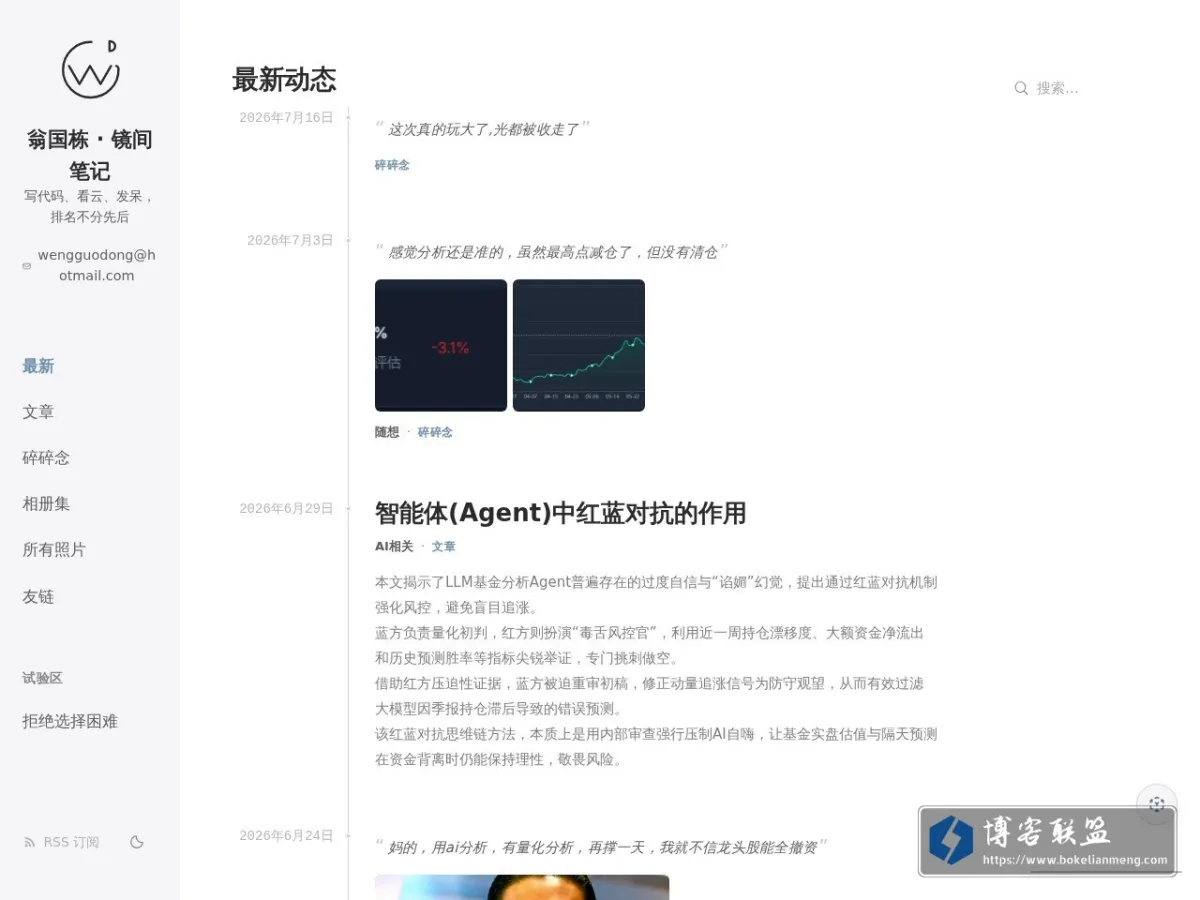The height and width of the screenshot is (900, 1200).
Task: Click the floating round widget button
Action: [1157, 804]
